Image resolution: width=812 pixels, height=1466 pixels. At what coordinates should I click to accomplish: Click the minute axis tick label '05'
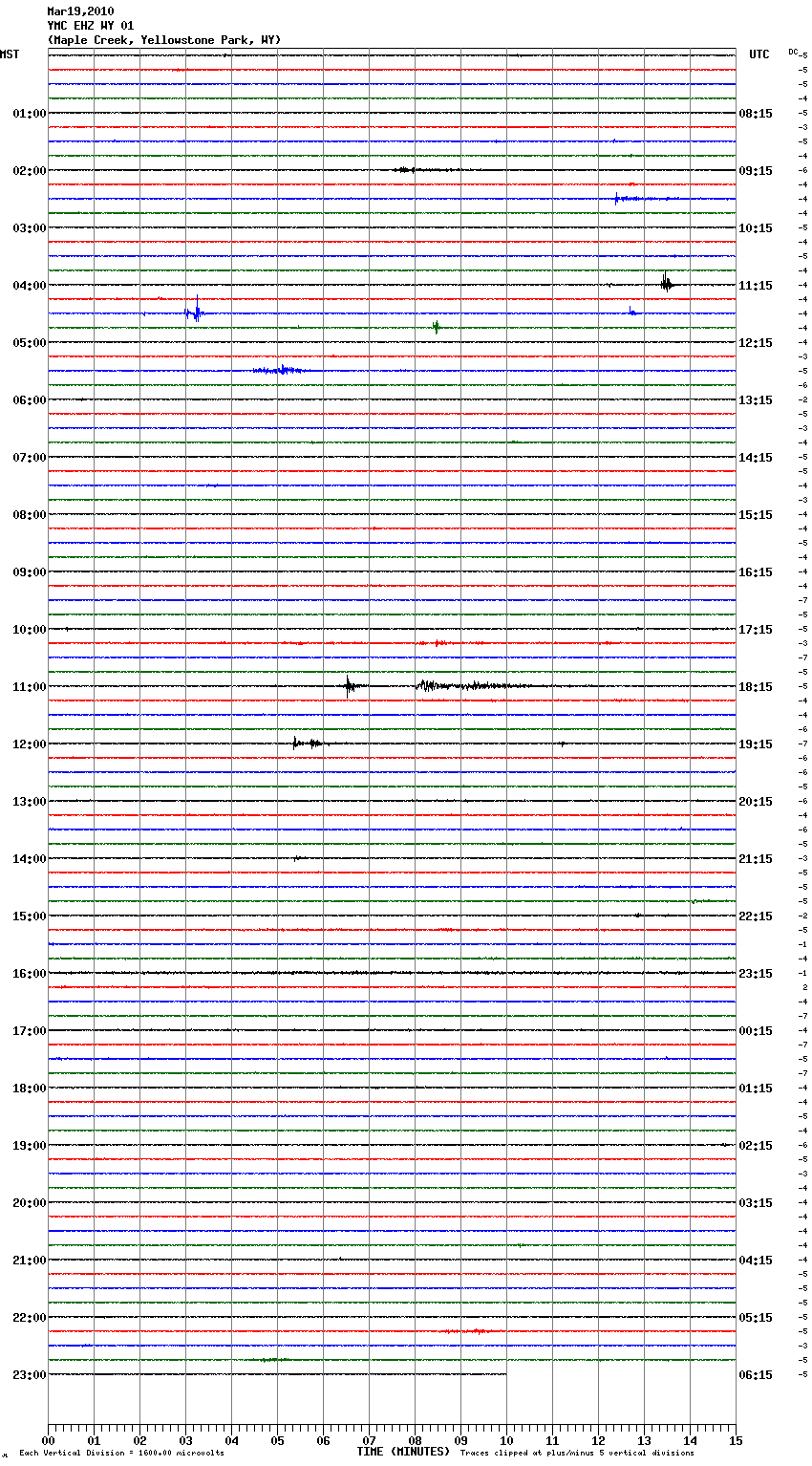pos(277,1440)
